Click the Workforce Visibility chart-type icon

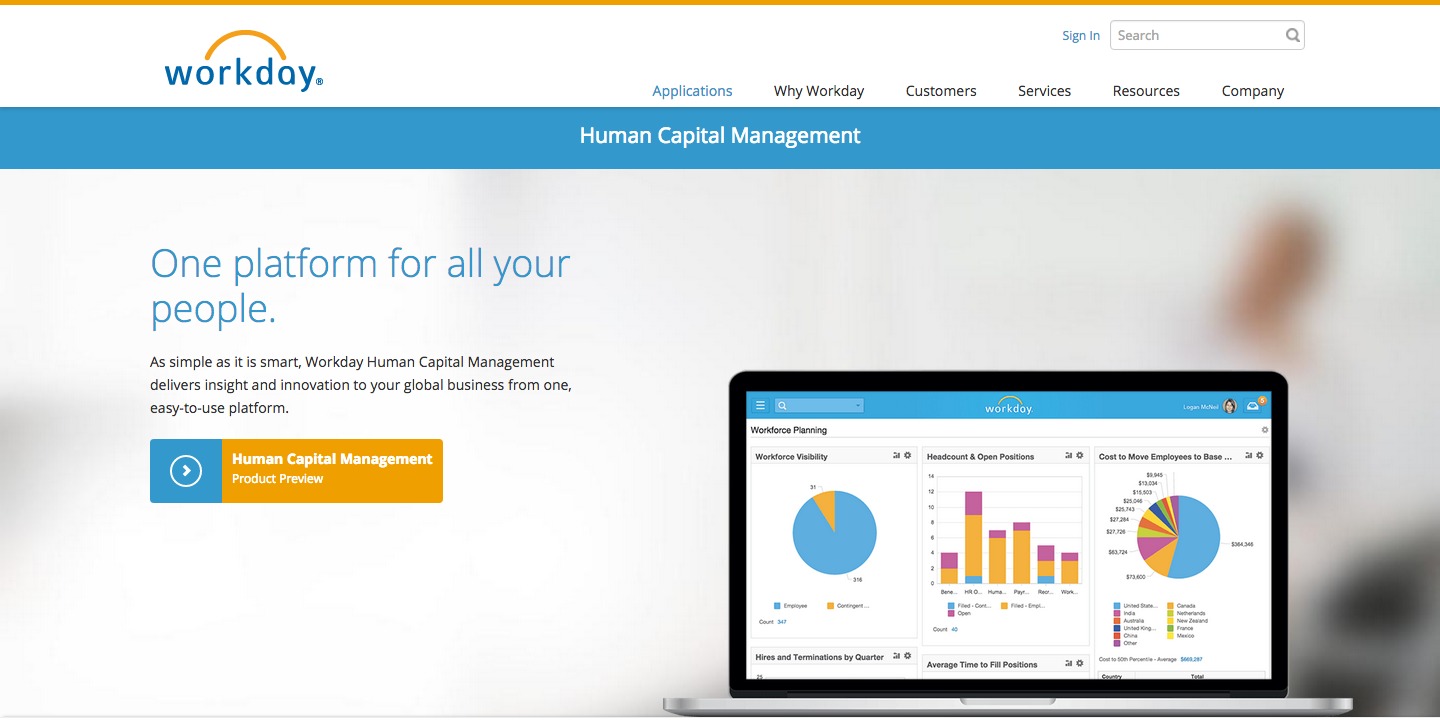pyautogui.click(x=897, y=456)
